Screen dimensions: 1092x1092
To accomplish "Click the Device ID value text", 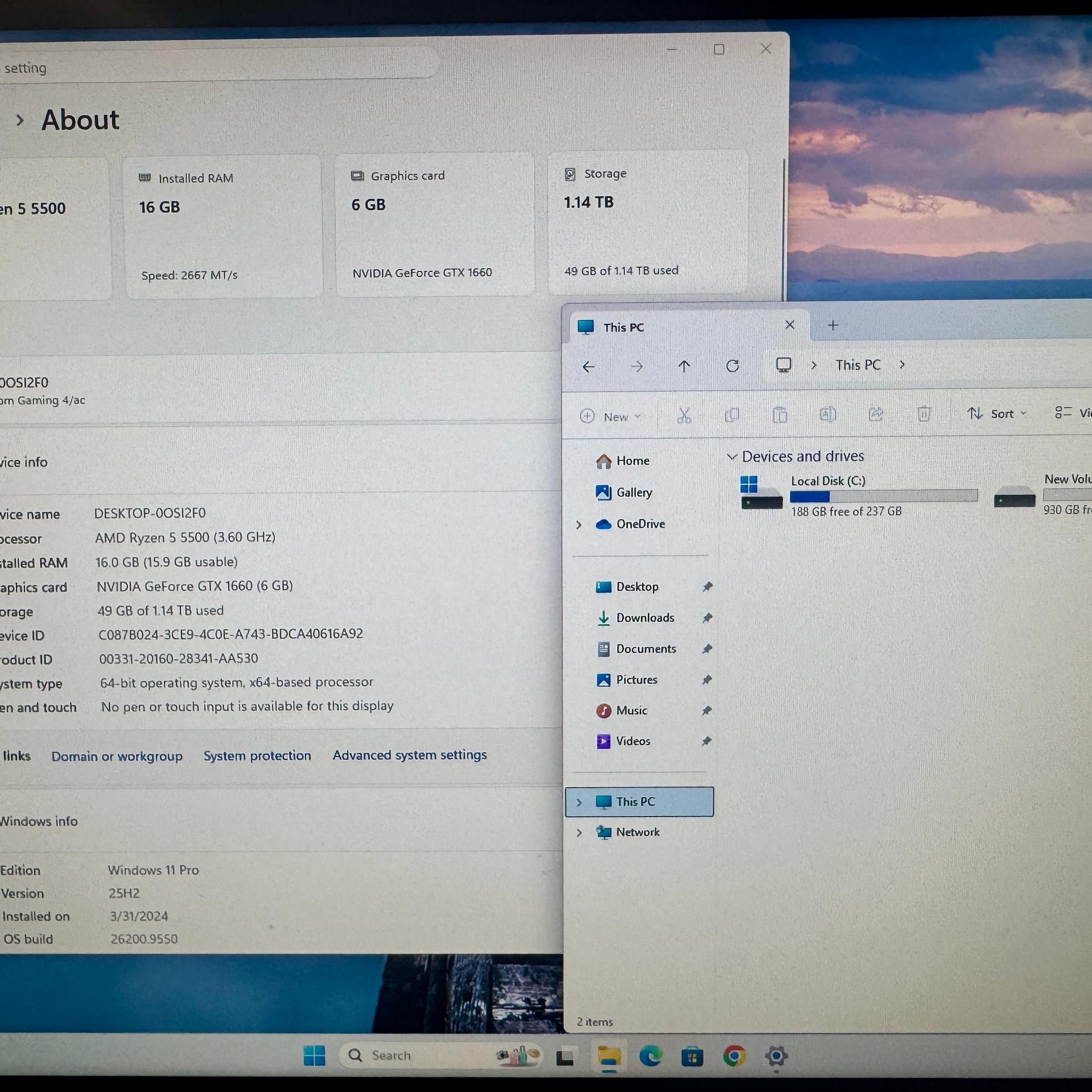I will point(230,634).
